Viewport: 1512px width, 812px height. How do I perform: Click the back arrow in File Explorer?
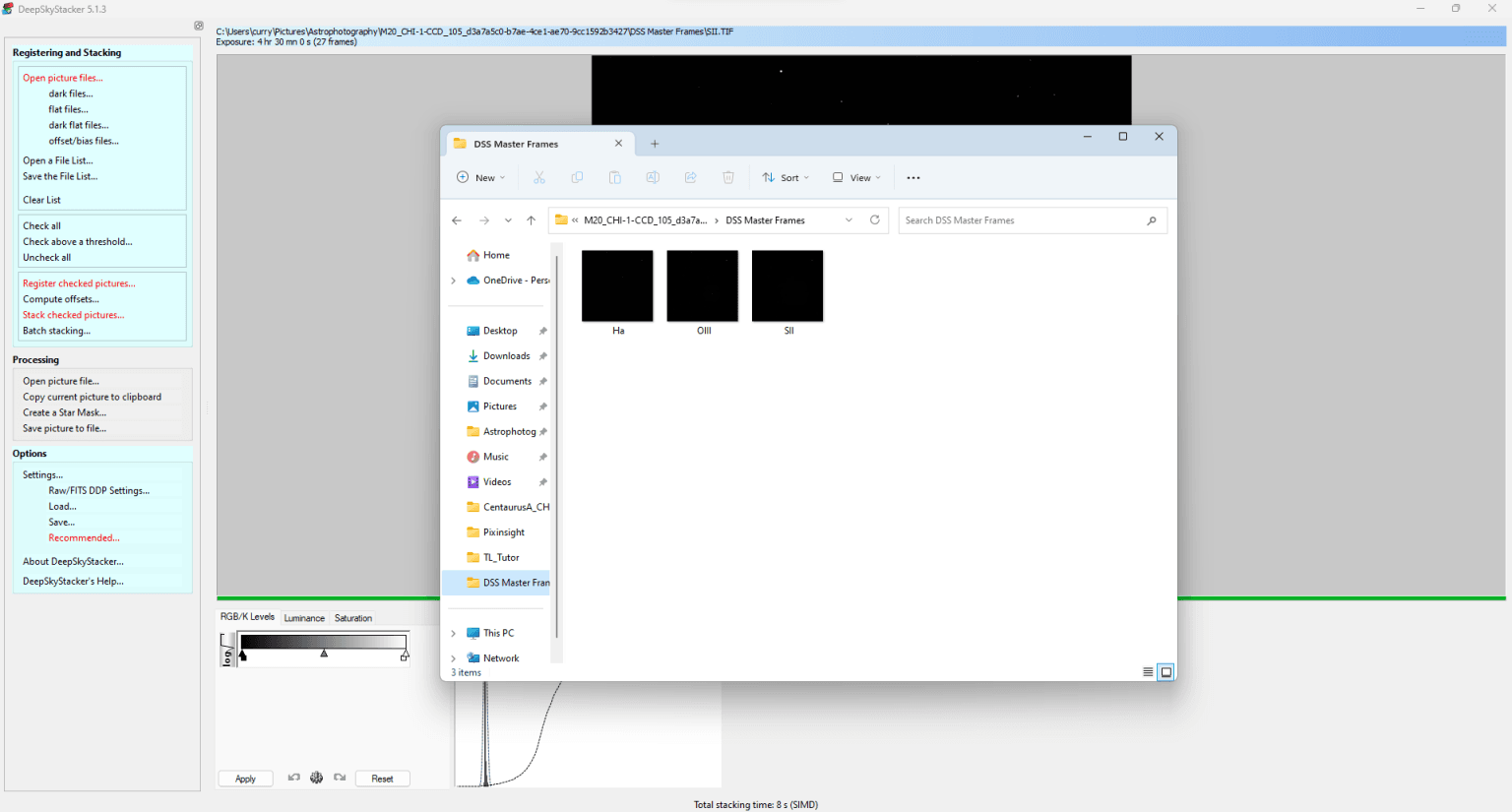[x=457, y=220]
